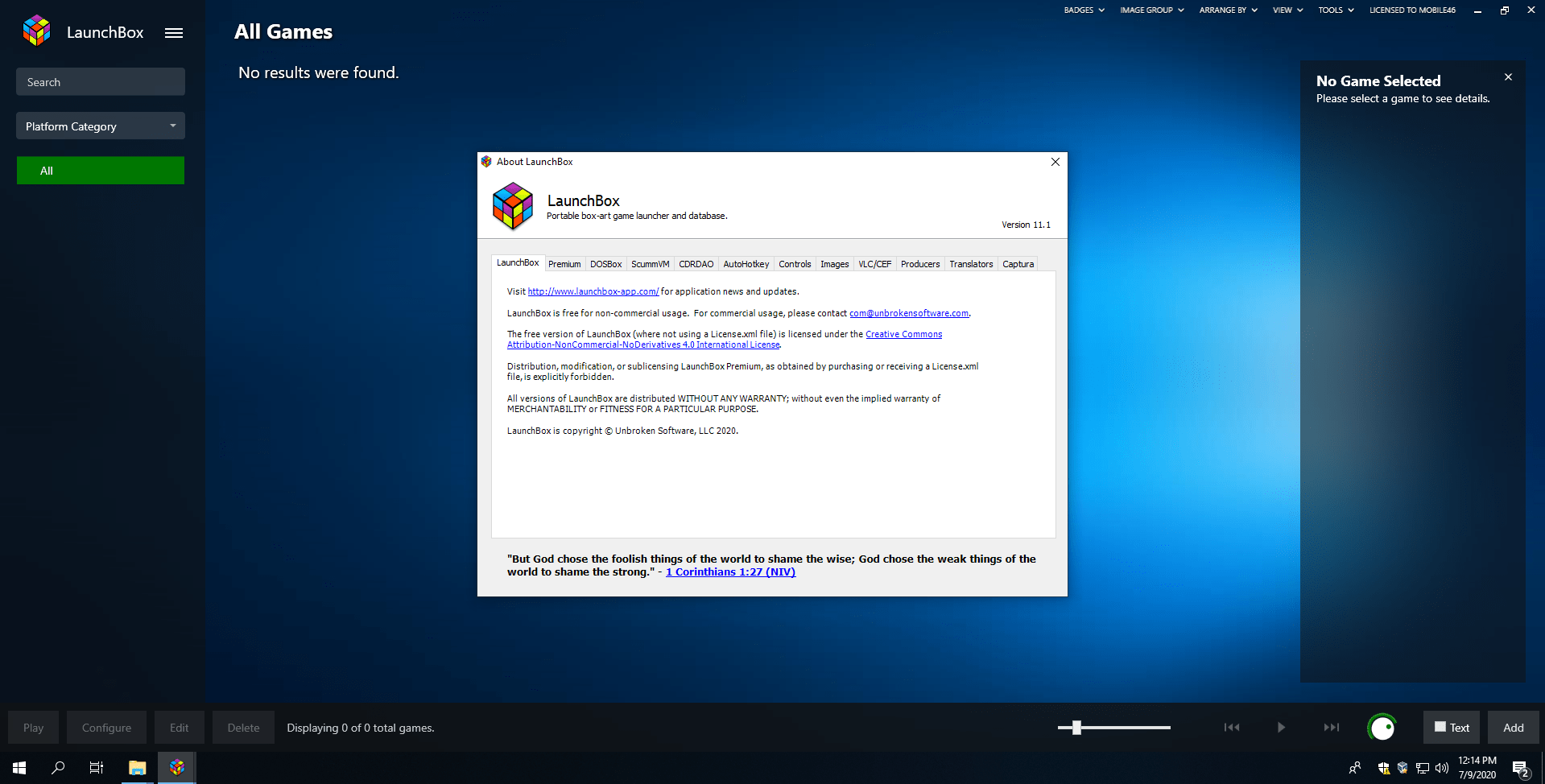The image size is (1545, 784).
Task: Switch to the VLC/CEF tab
Action: pyautogui.click(x=875, y=264)
